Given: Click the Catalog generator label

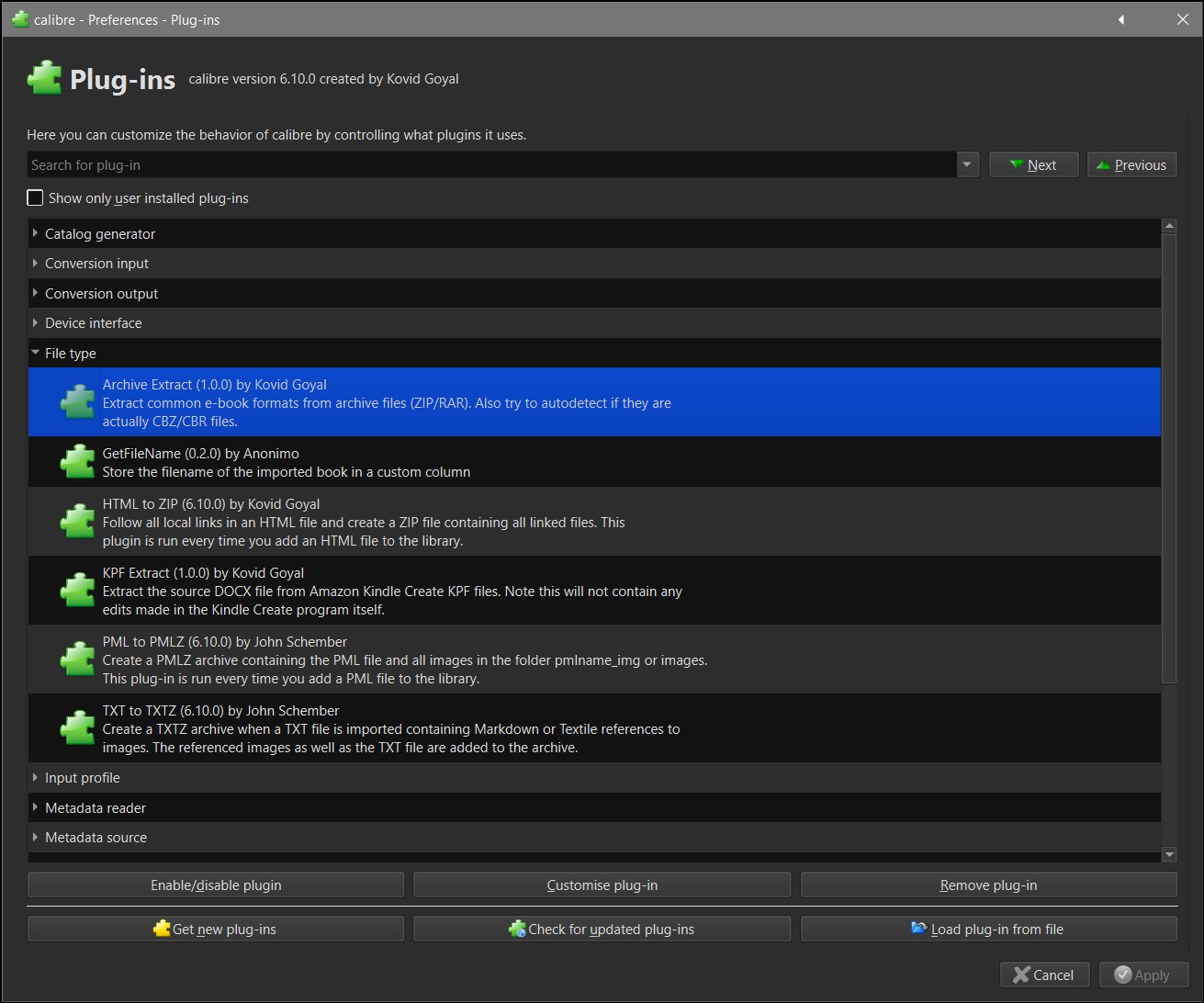Looking at the screenshot, I should [x=100, y=233].
